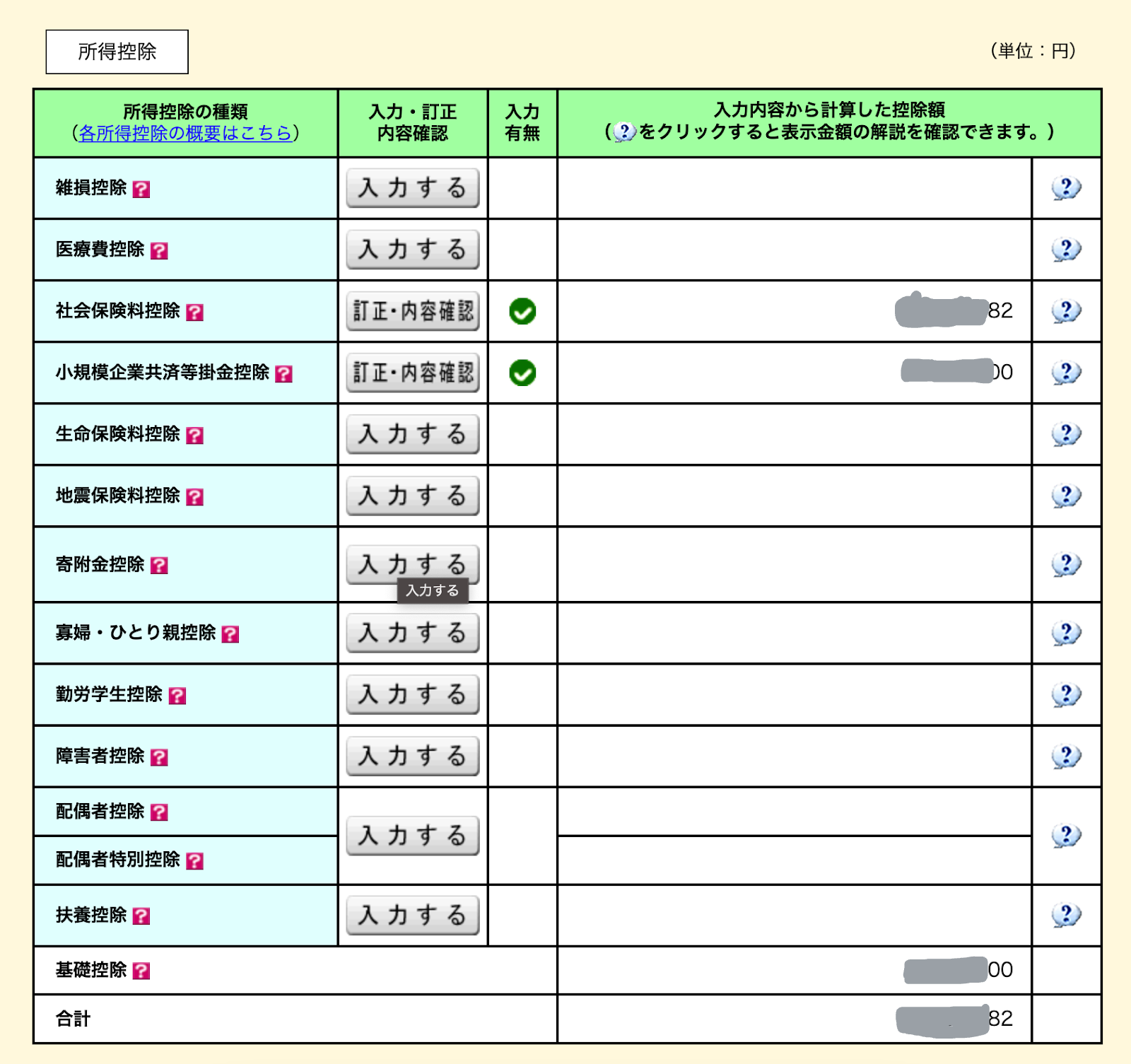Open the red help icon beside 寄附金控除
Screen dimensions: 1131x1064
pos(159,566)
